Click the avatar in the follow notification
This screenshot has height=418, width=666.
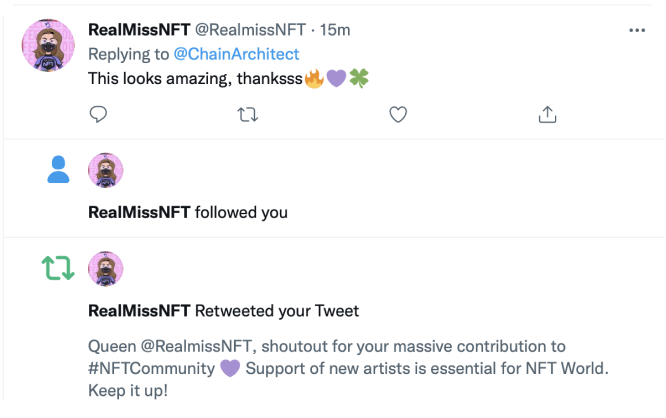[x=106, y=170]
